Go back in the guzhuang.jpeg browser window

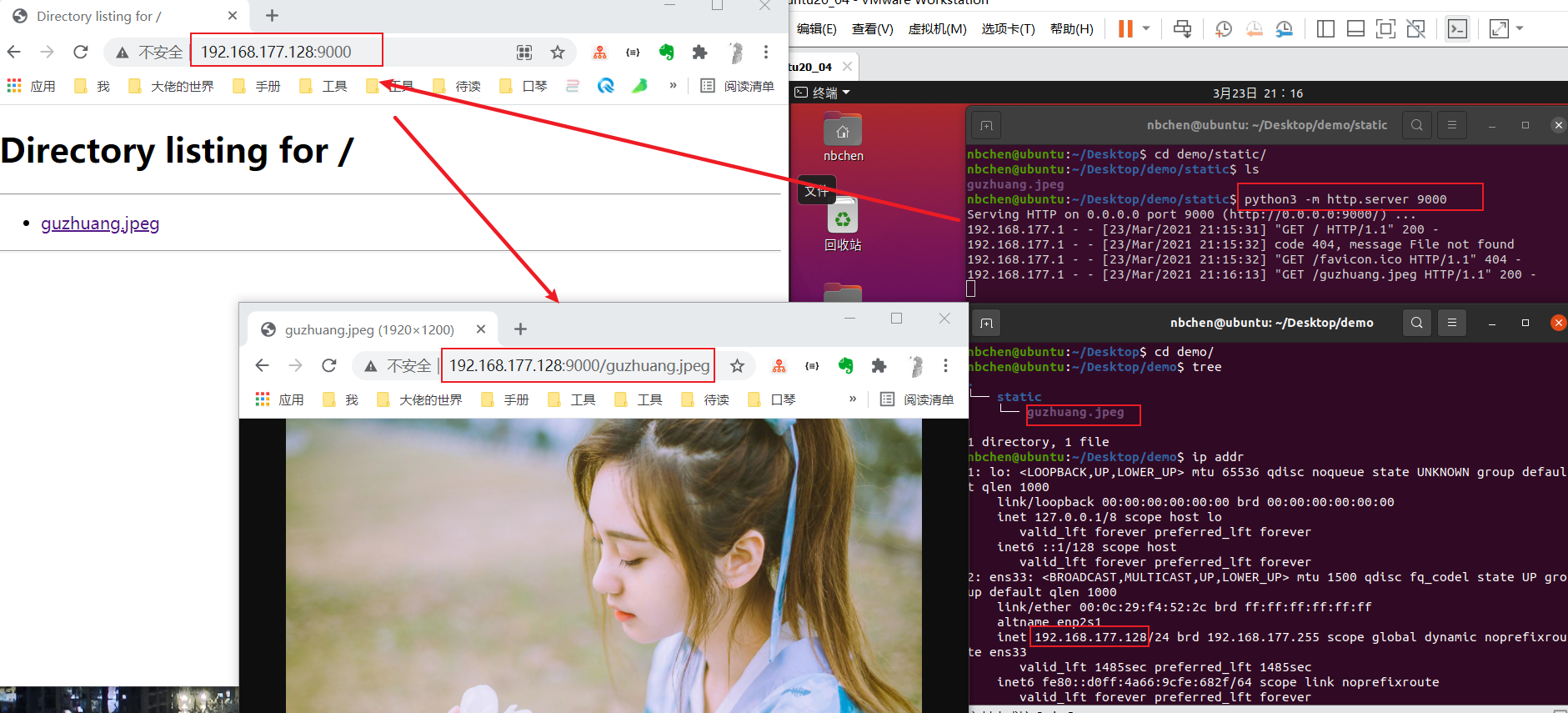pos(263,365)
